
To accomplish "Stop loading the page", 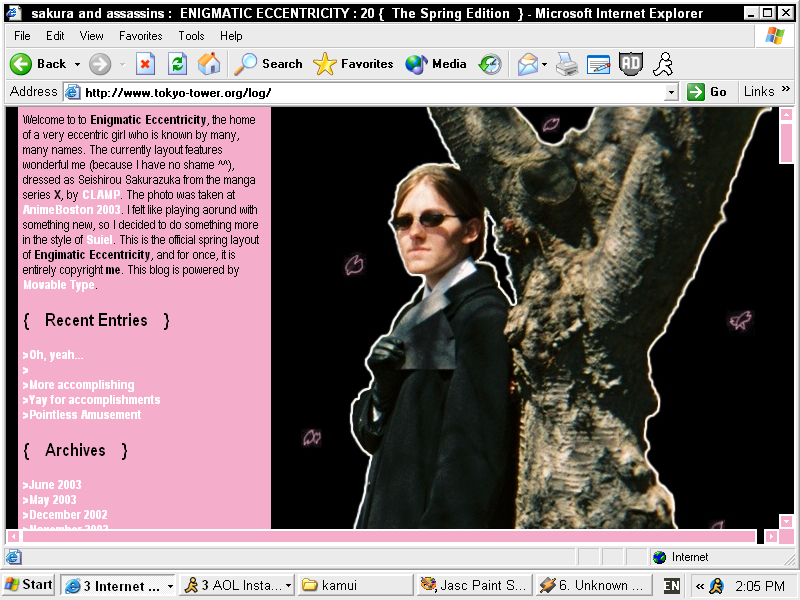I will (145, 64).
